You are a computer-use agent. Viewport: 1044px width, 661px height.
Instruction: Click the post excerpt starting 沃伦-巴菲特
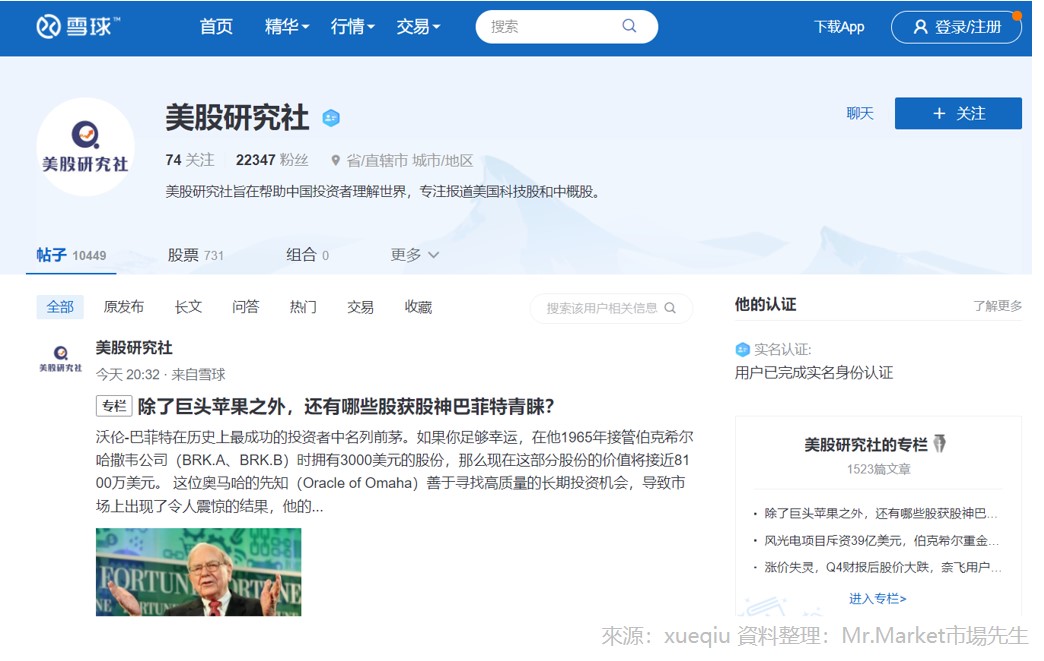coord(394,471)
